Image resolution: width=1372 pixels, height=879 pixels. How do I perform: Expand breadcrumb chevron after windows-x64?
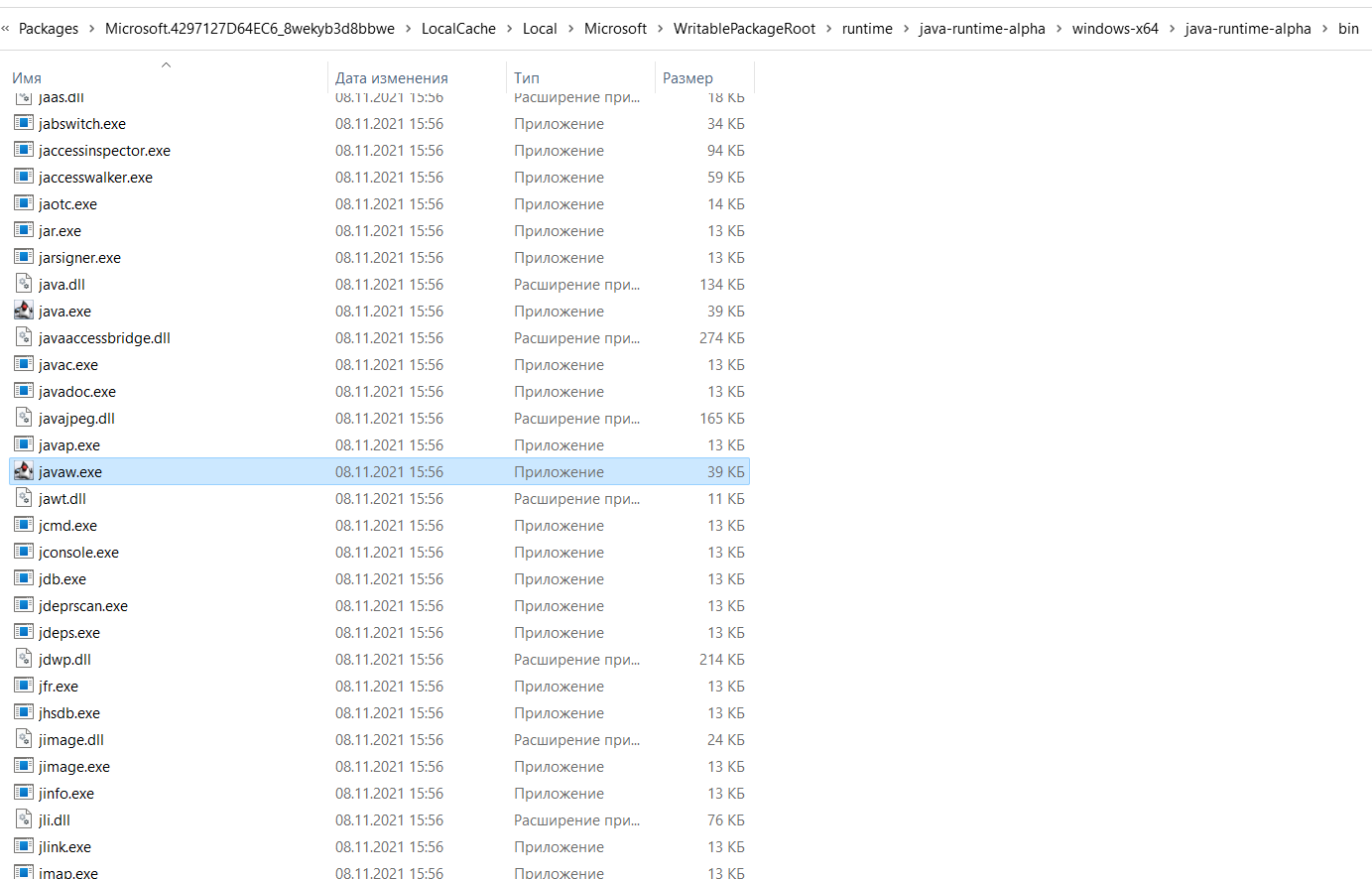(x=1173, y=29)
